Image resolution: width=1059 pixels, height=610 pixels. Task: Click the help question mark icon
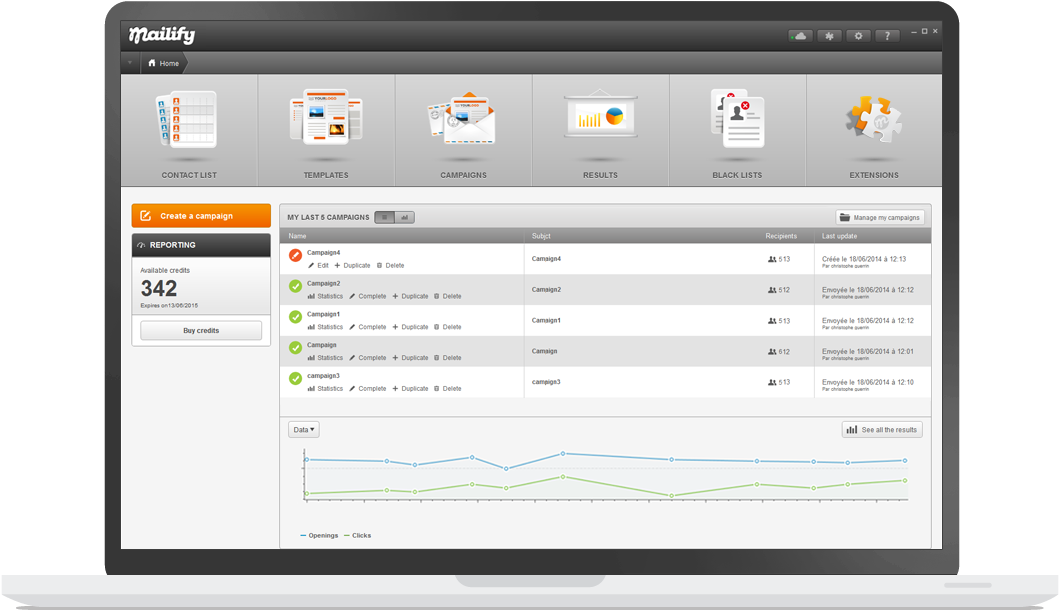[x=887, y=36]
